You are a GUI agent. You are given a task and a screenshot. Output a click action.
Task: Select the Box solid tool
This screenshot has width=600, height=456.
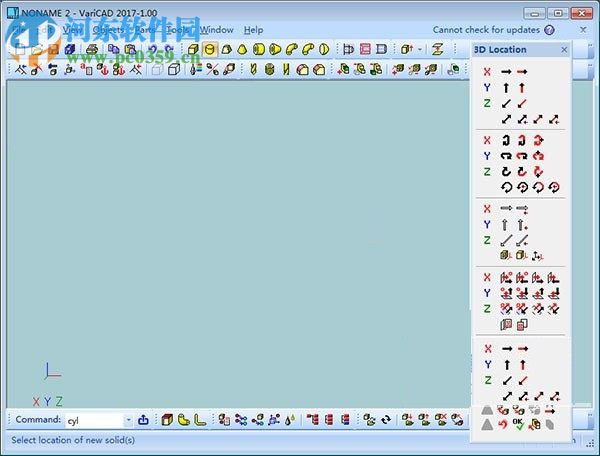[193, 49]
